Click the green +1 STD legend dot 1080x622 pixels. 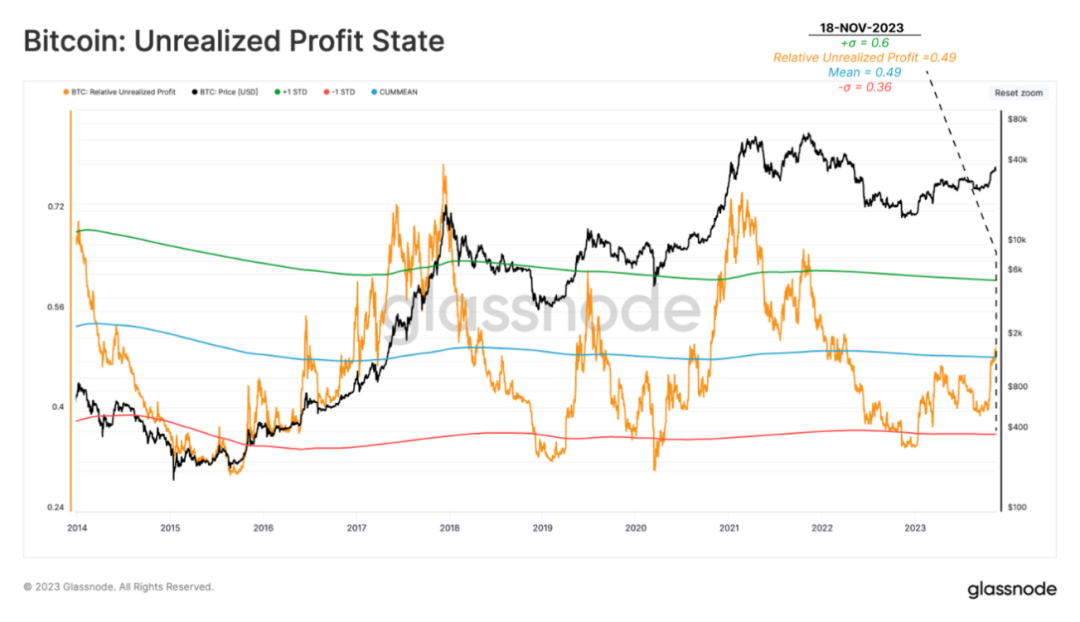(278, 92)
